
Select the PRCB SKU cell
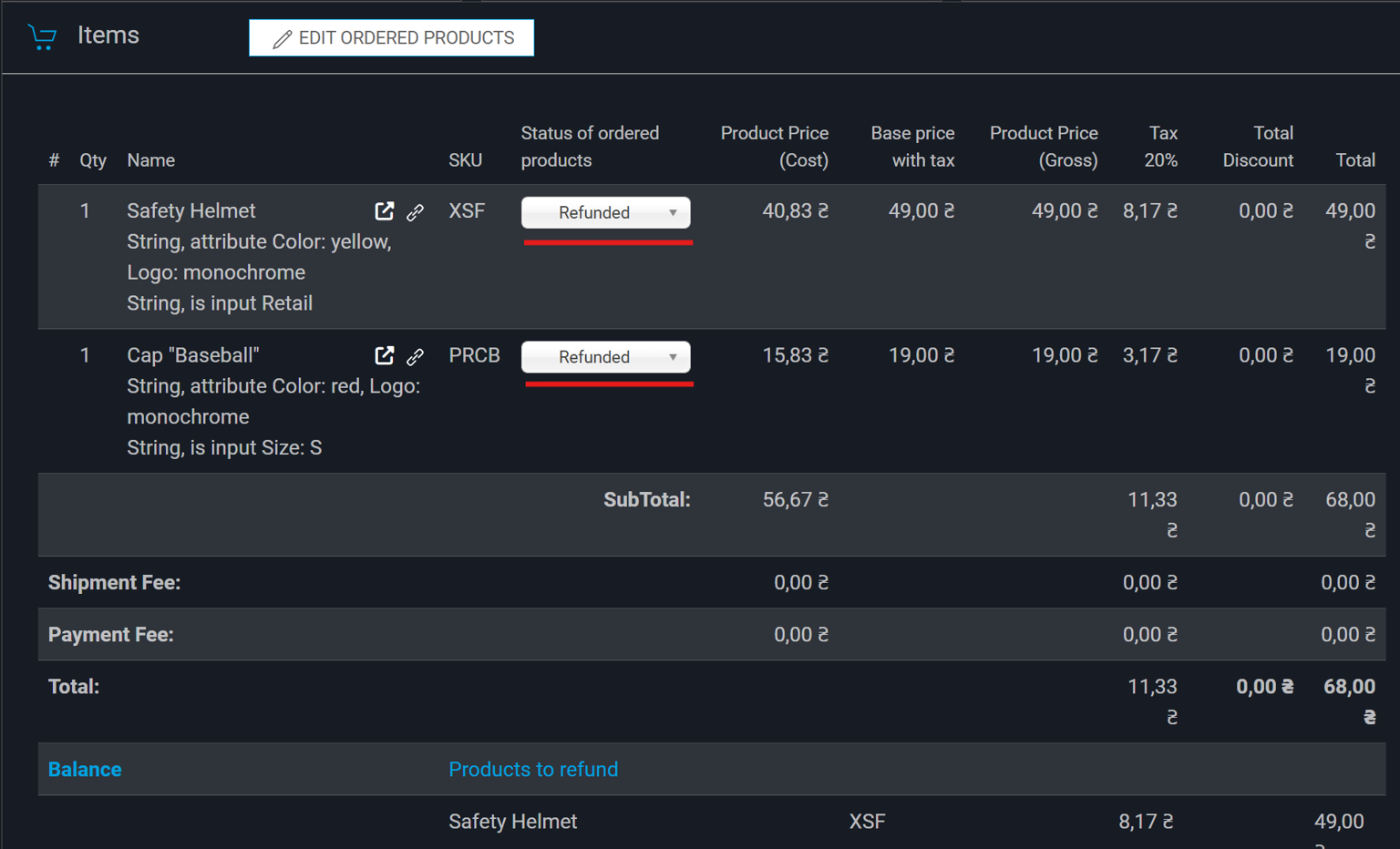coord(474,355)
